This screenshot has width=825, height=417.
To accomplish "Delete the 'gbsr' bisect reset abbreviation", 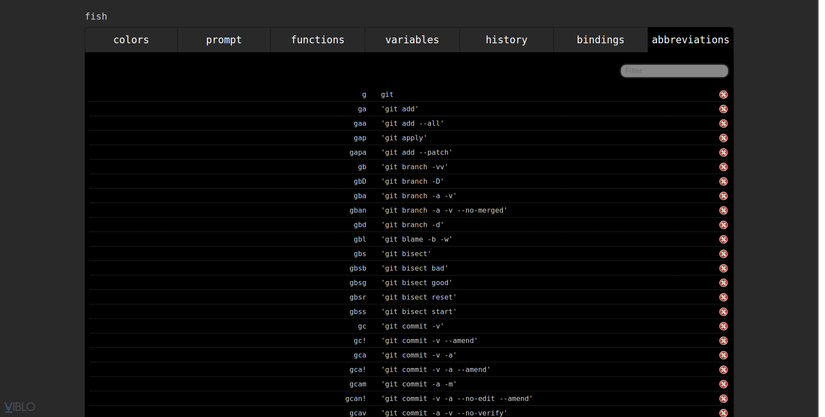I will coord(723,297).
